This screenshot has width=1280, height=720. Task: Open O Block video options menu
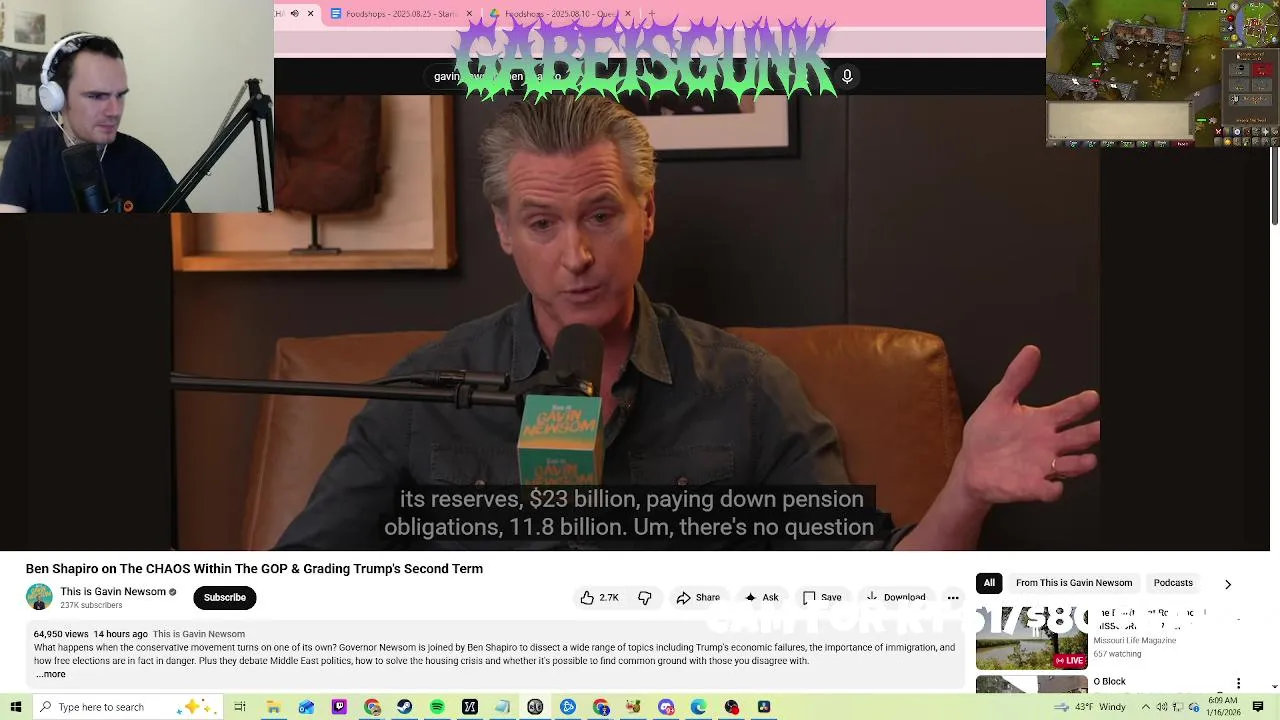click(1238, 683)
